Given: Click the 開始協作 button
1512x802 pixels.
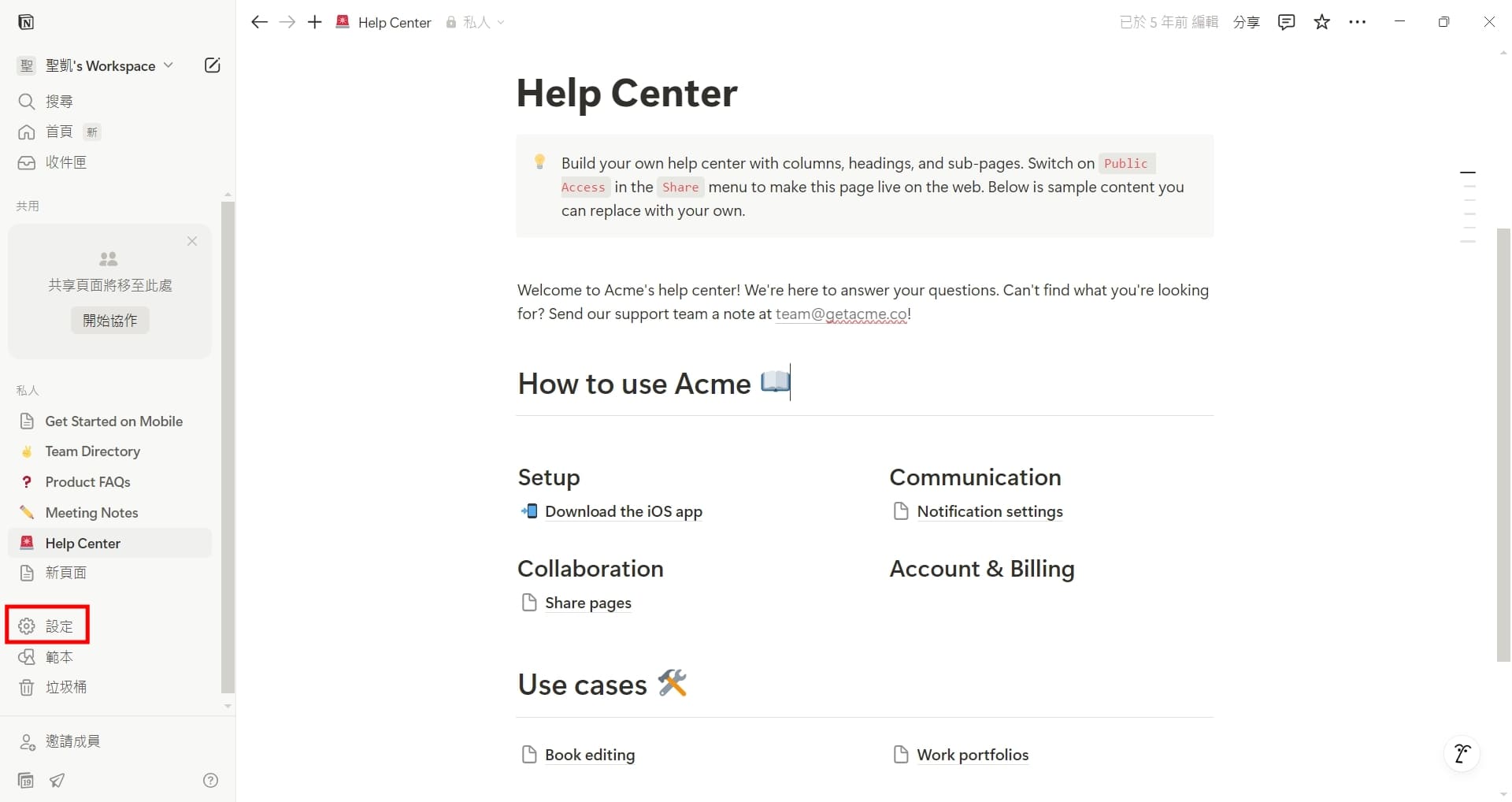Looking at the screenshot, I should pos(109,321).
